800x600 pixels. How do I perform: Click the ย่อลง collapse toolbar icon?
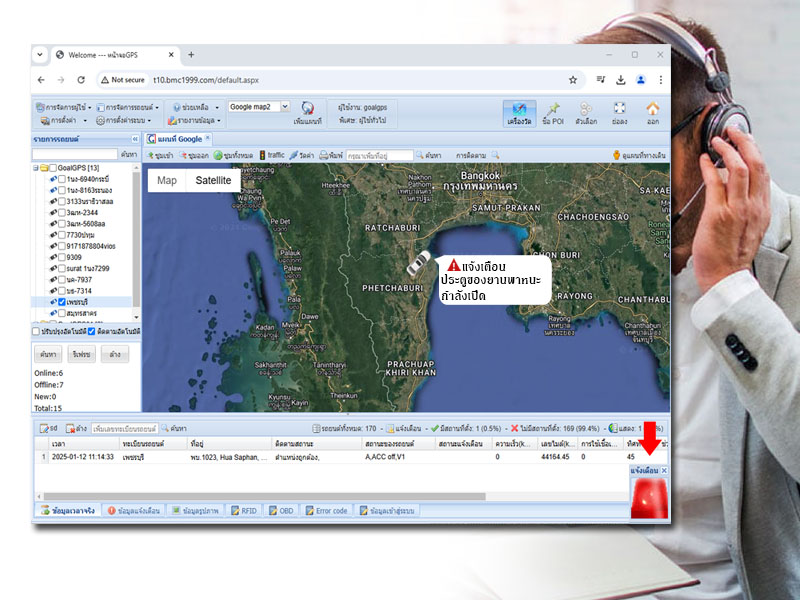619,113
